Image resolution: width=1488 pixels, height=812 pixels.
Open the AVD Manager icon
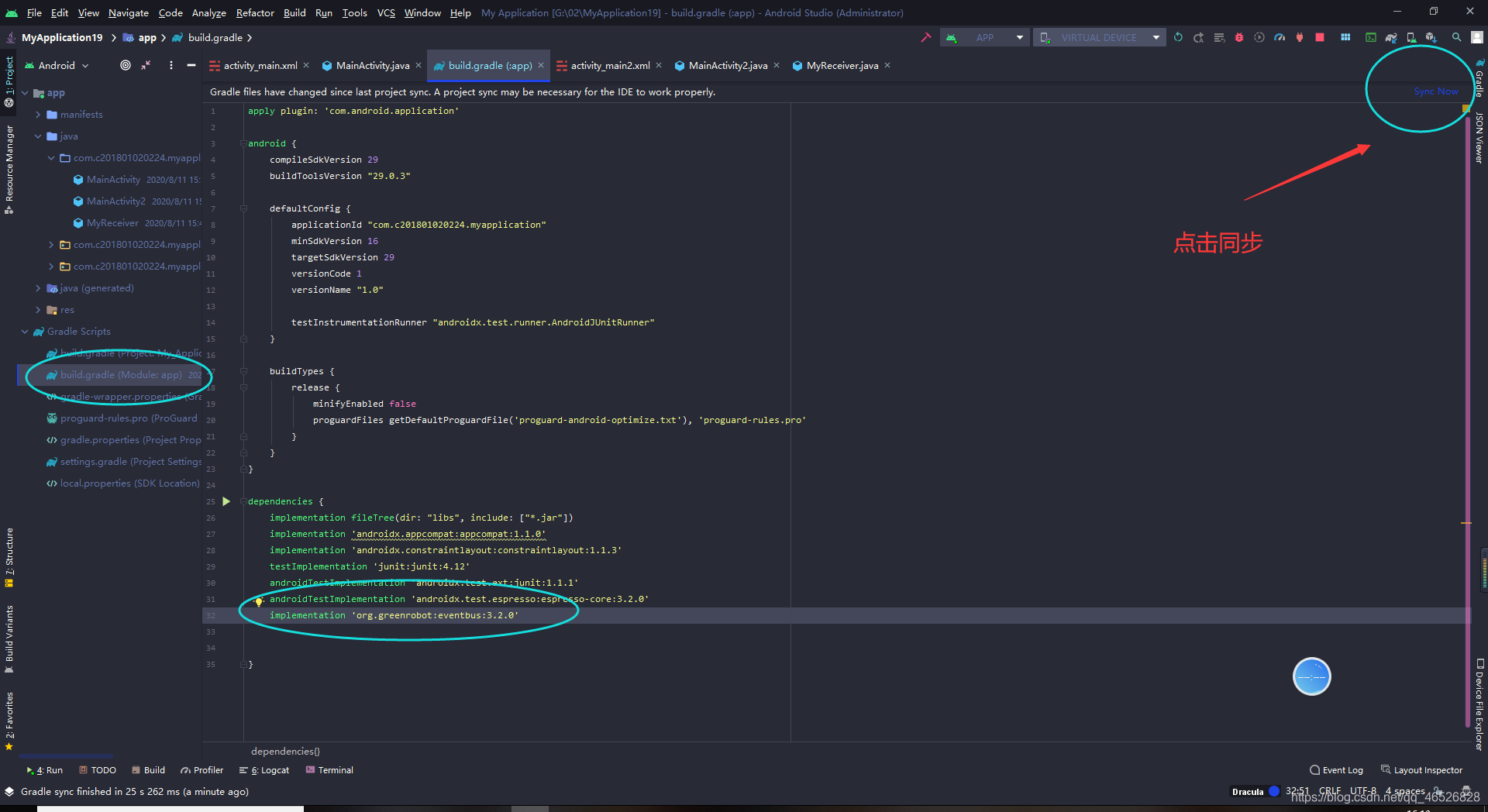point(1411,37)
